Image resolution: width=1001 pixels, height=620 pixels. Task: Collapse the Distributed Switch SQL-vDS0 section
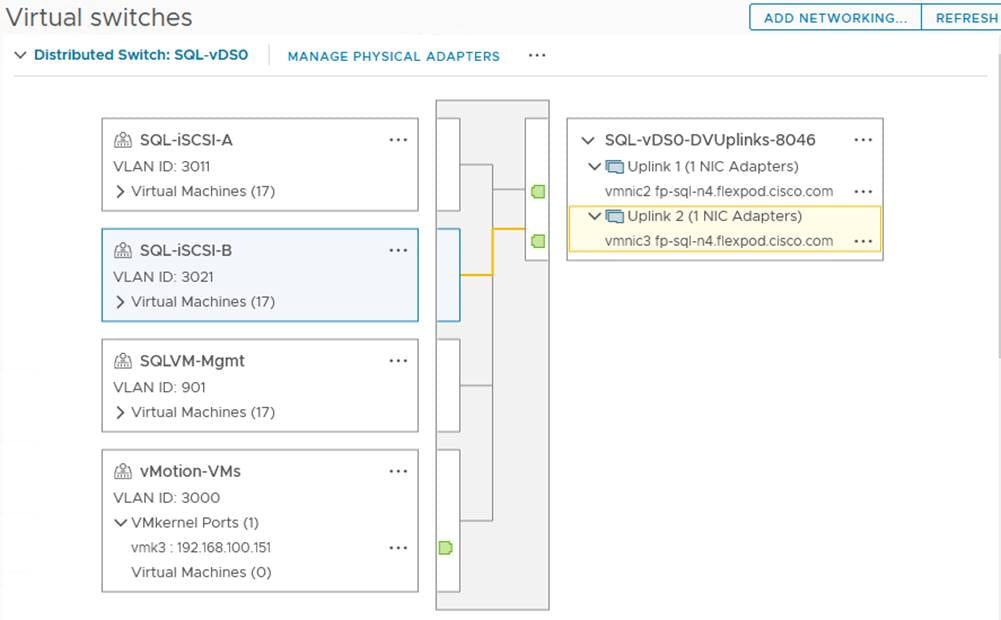point(20,55)
